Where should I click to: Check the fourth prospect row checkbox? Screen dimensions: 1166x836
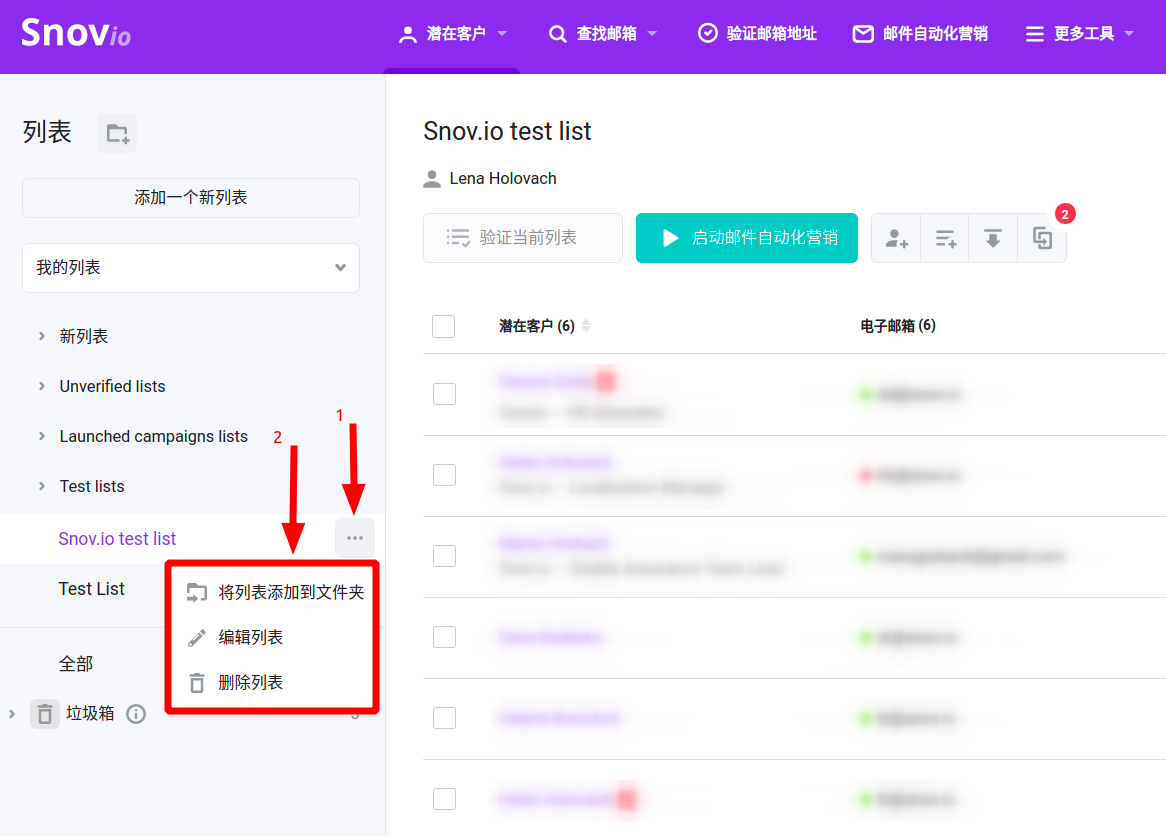click(x=444, y=637)
